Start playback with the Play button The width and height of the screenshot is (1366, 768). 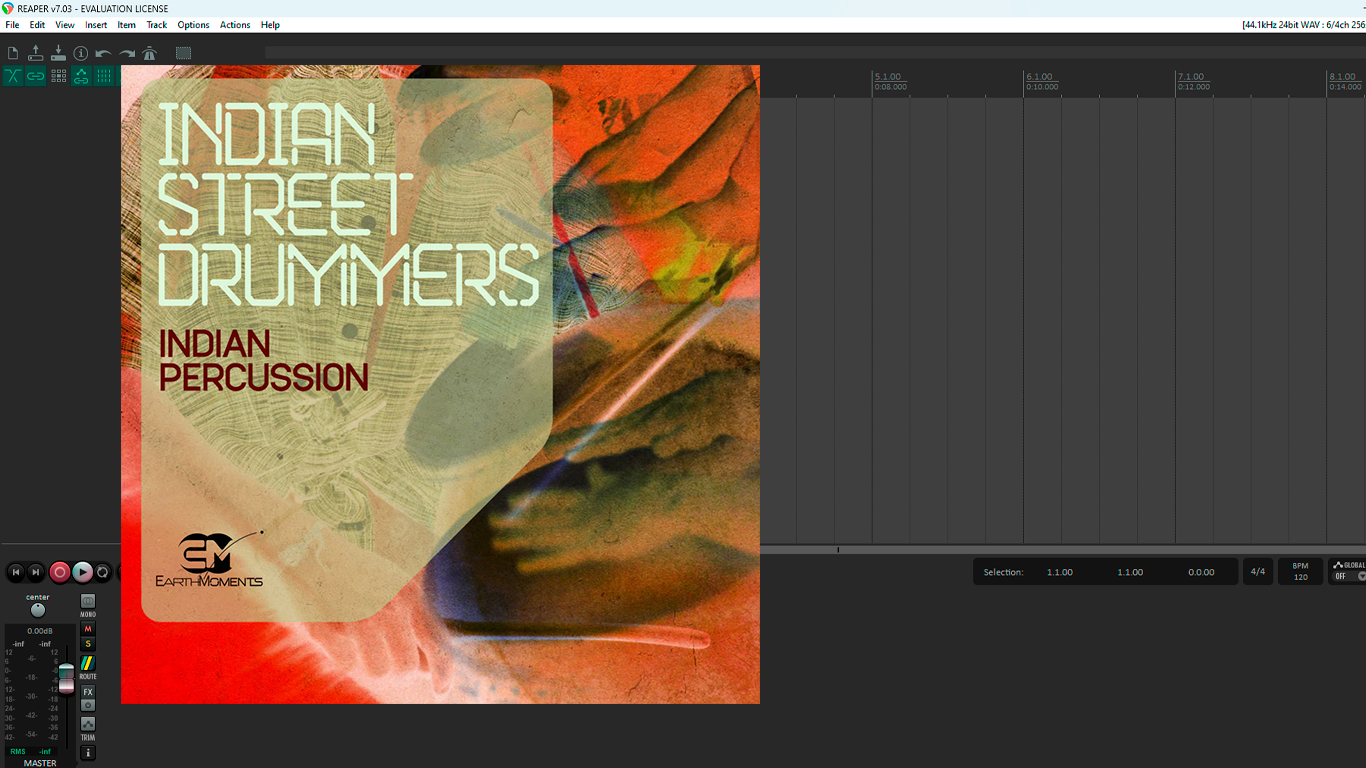82,572
